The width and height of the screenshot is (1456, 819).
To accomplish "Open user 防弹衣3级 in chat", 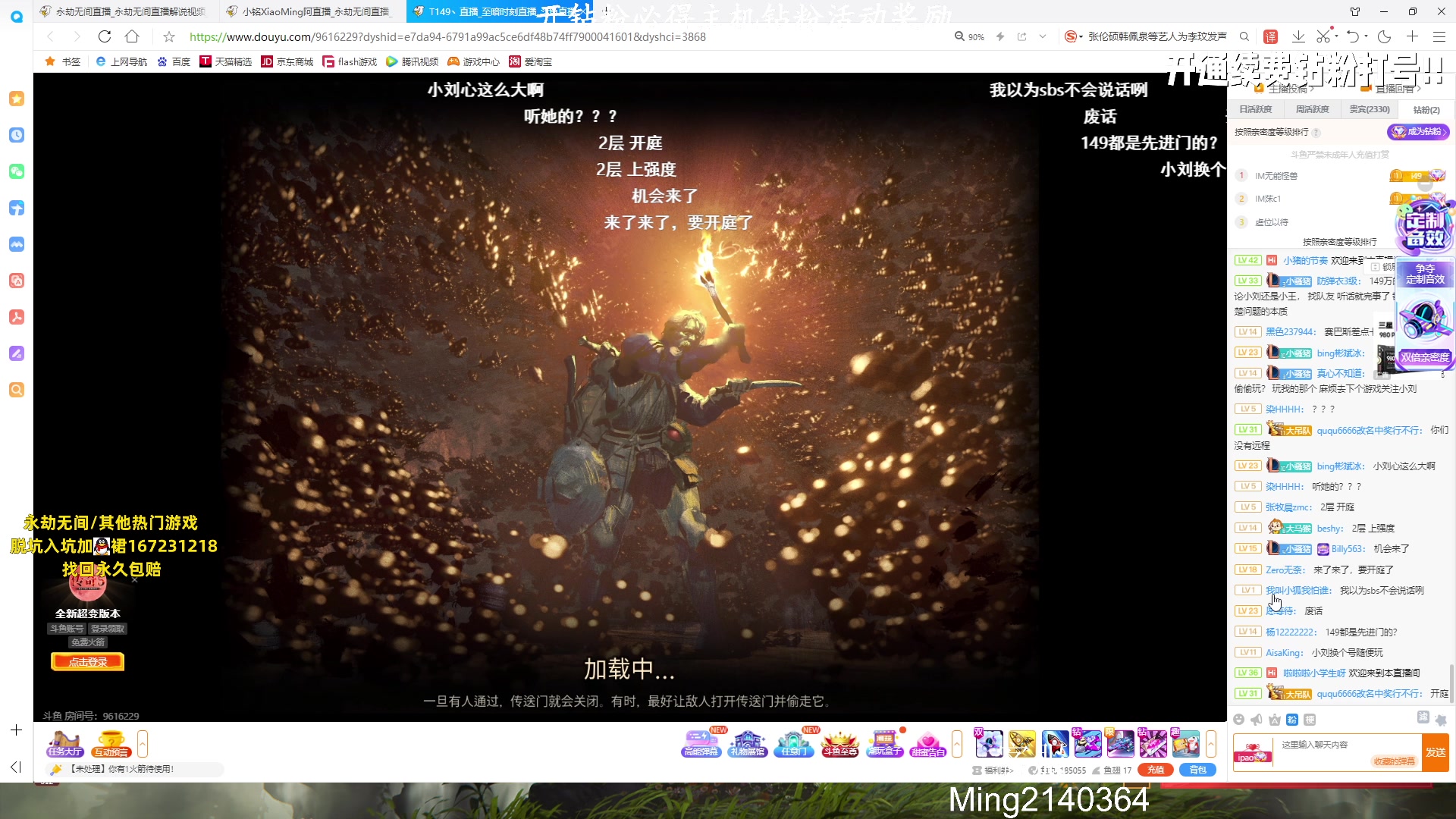I will tap(1338, 281).
